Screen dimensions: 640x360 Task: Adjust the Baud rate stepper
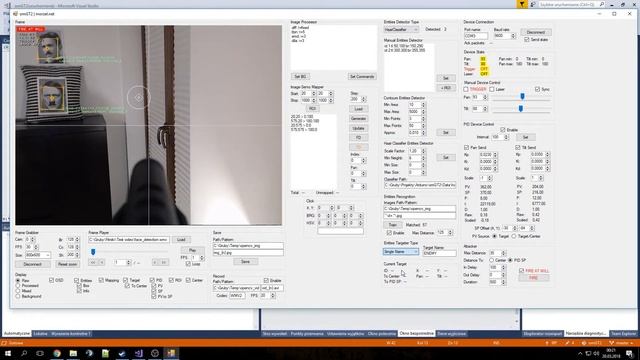coord(513,36)
